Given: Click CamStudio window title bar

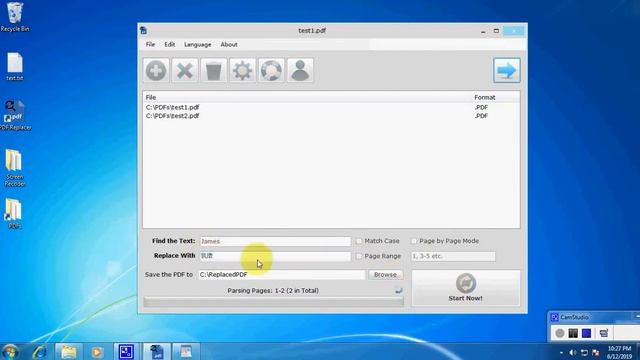Looking at the screenshot, I should click(x=594, y=317).
